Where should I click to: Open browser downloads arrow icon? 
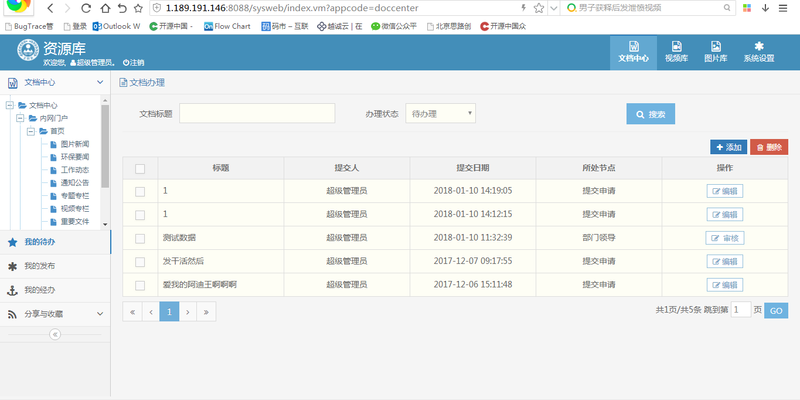(x=765, y=8)
